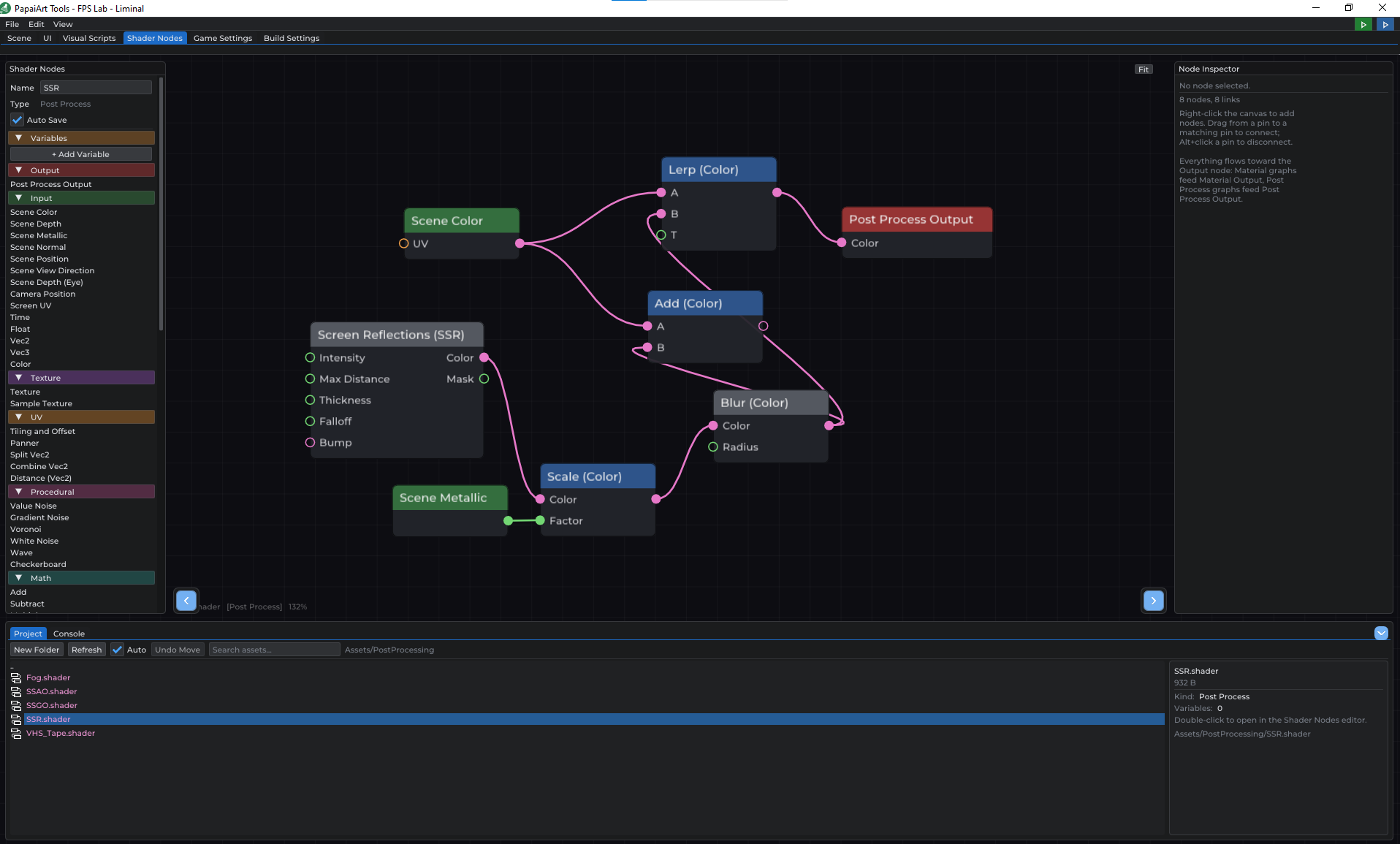The width and height of the screenshot is (1400, 844).
Task: Click the Shader Nodes list scrollbar
Action: [161, 203]
